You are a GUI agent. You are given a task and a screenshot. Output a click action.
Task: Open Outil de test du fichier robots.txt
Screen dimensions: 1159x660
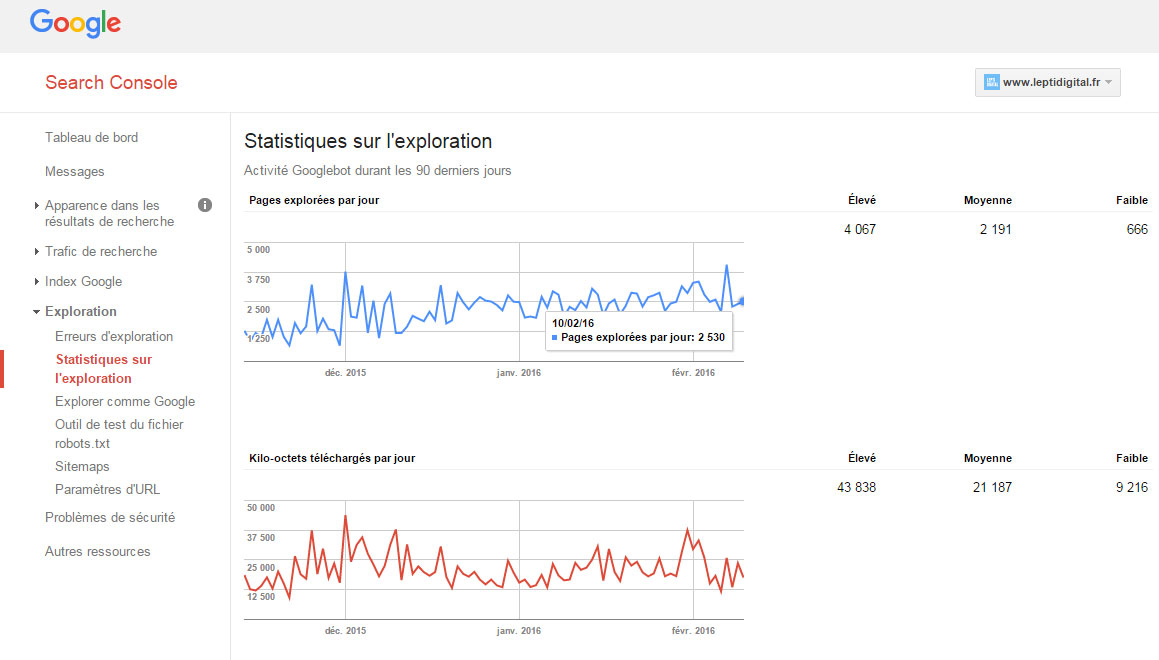coord(119,434)
